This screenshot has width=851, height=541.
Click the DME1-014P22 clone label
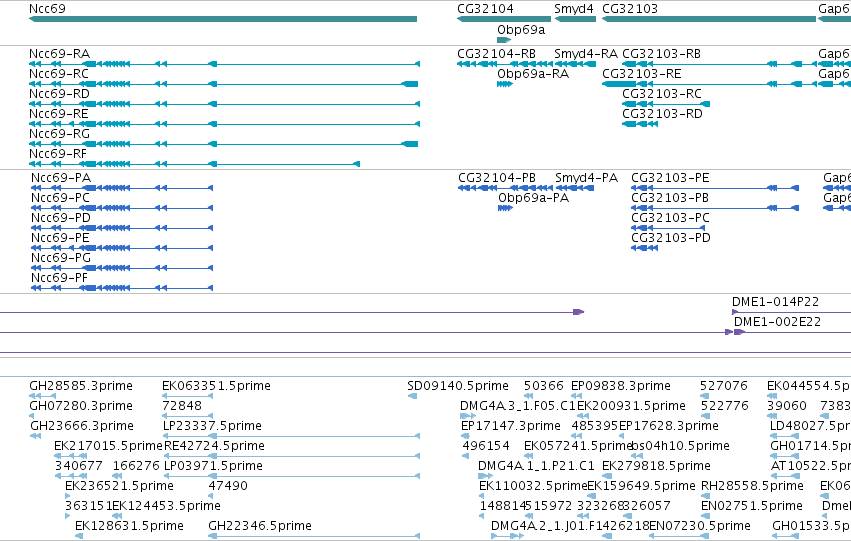[x=776, y=302]
